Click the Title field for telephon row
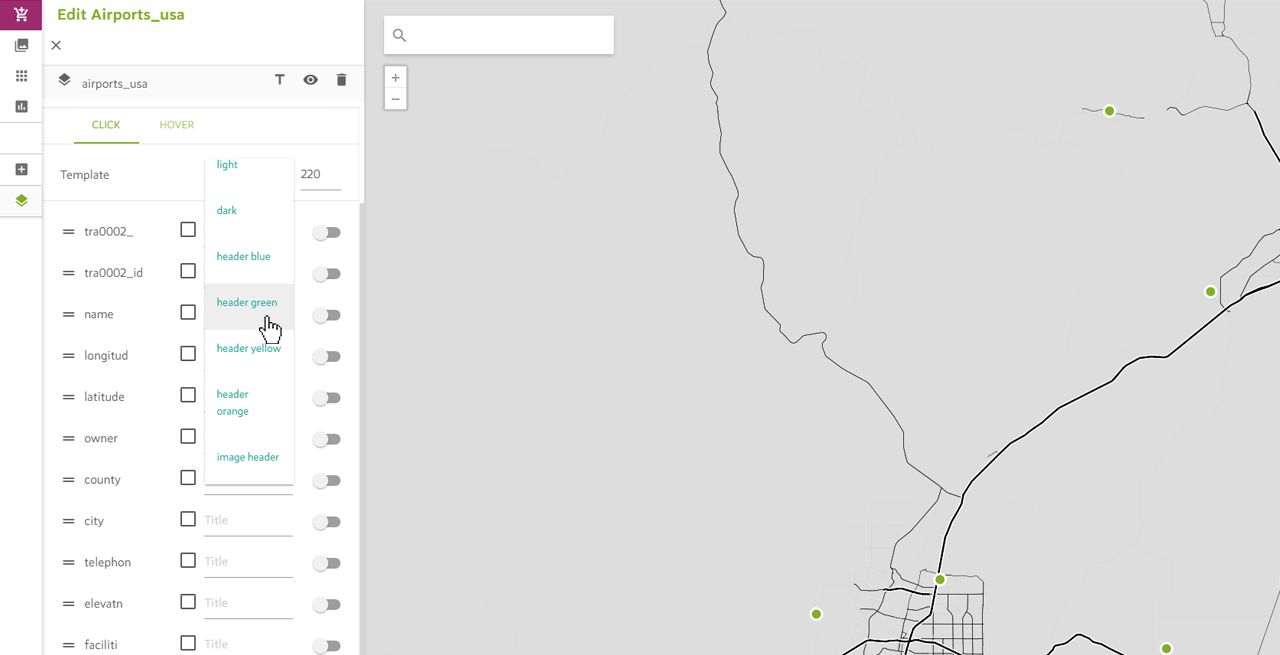Viewport: 1280px width, 655px height. click(x=248, y=561)
